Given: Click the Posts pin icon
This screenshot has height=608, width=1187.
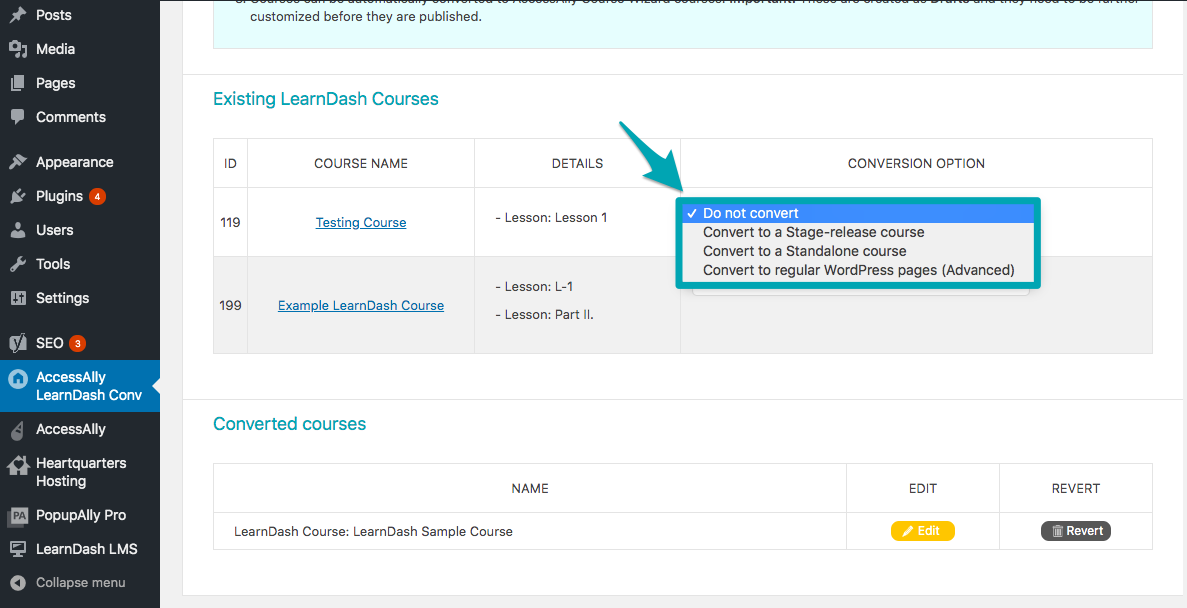Looking at the screenshot, I should click(18, 15).
